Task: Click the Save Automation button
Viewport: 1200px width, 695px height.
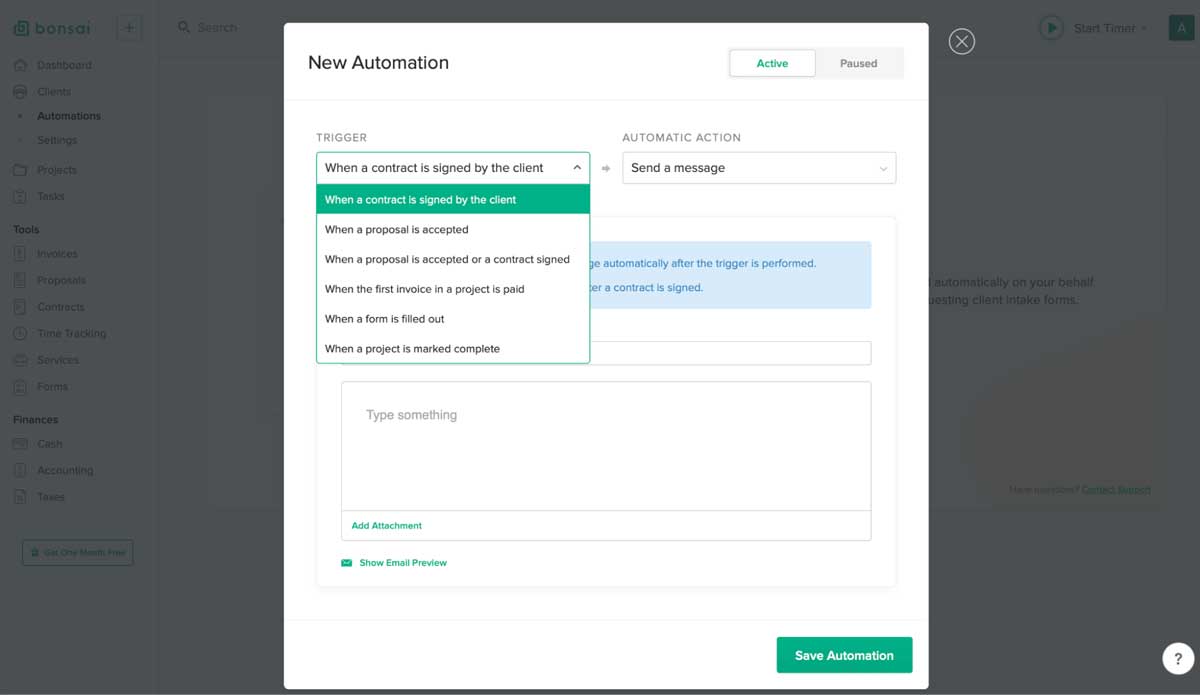Action: 844,655
